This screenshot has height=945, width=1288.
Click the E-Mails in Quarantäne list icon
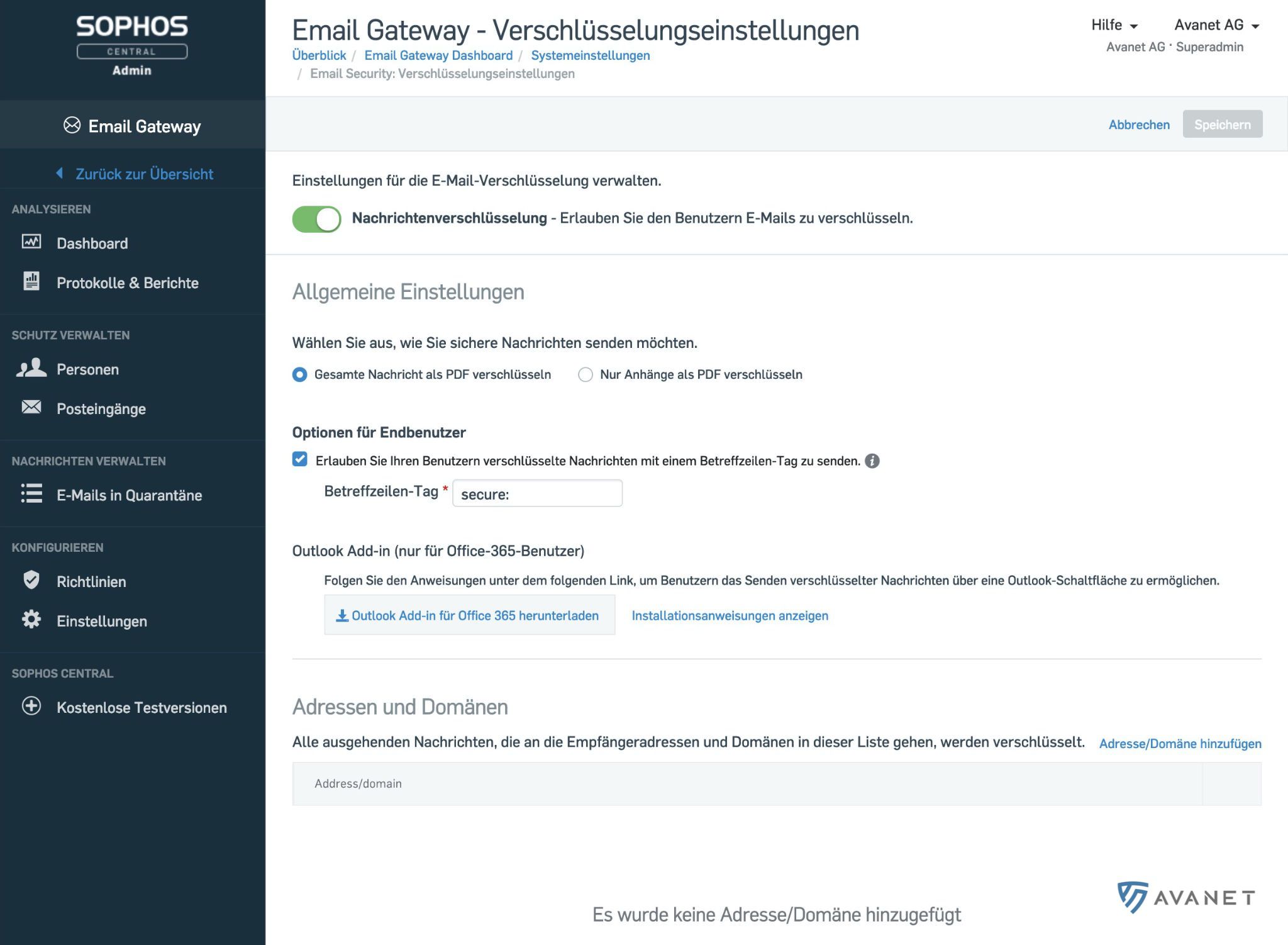click(x=31, y=493)
